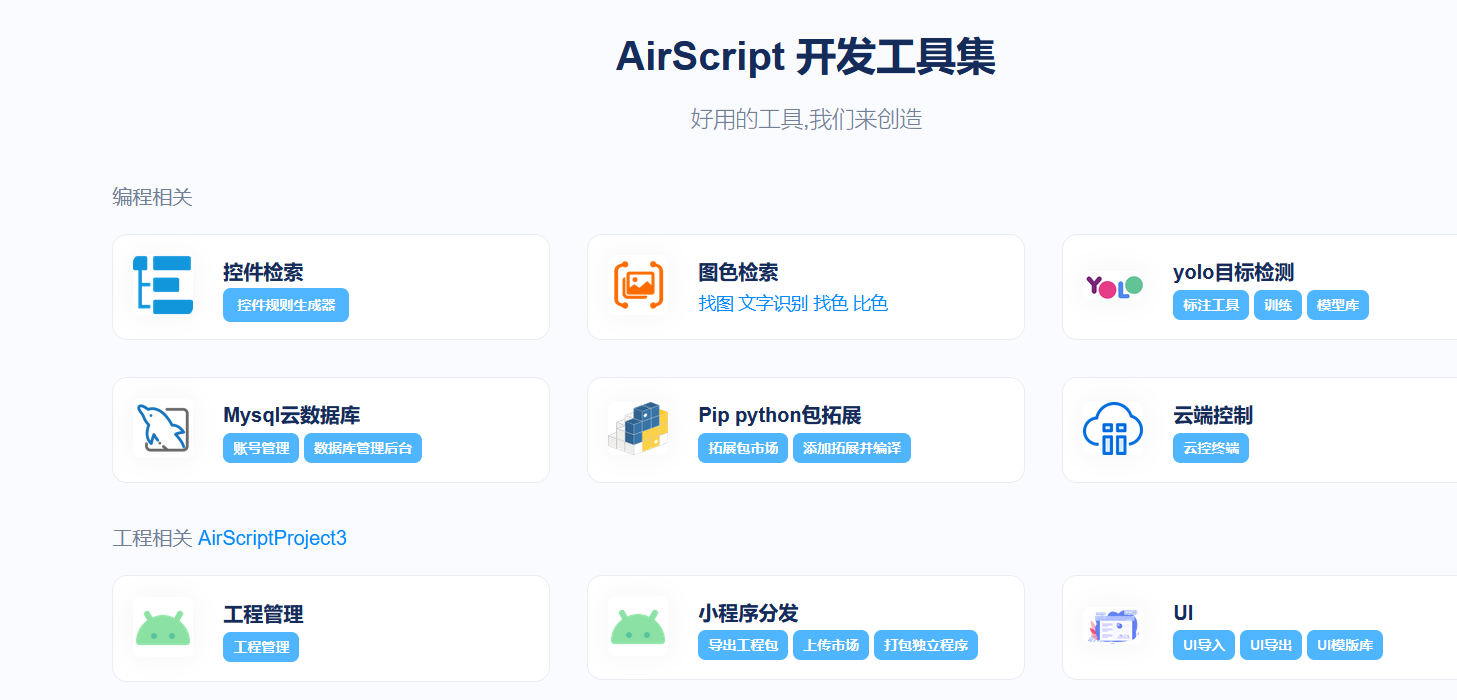Click the 导出工程包 button

click(743, 645)
